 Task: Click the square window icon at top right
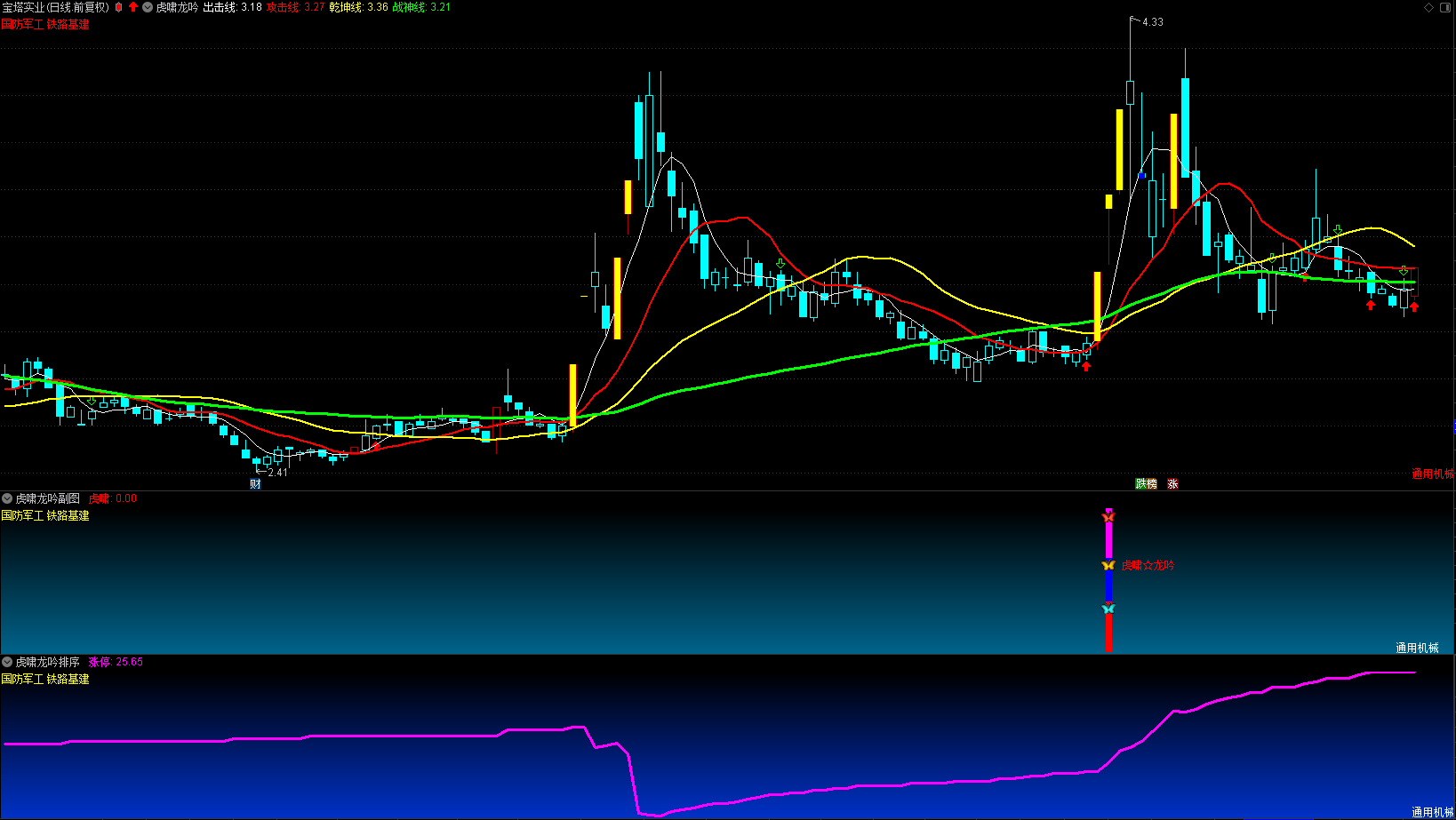click(x=1445, y=7)
